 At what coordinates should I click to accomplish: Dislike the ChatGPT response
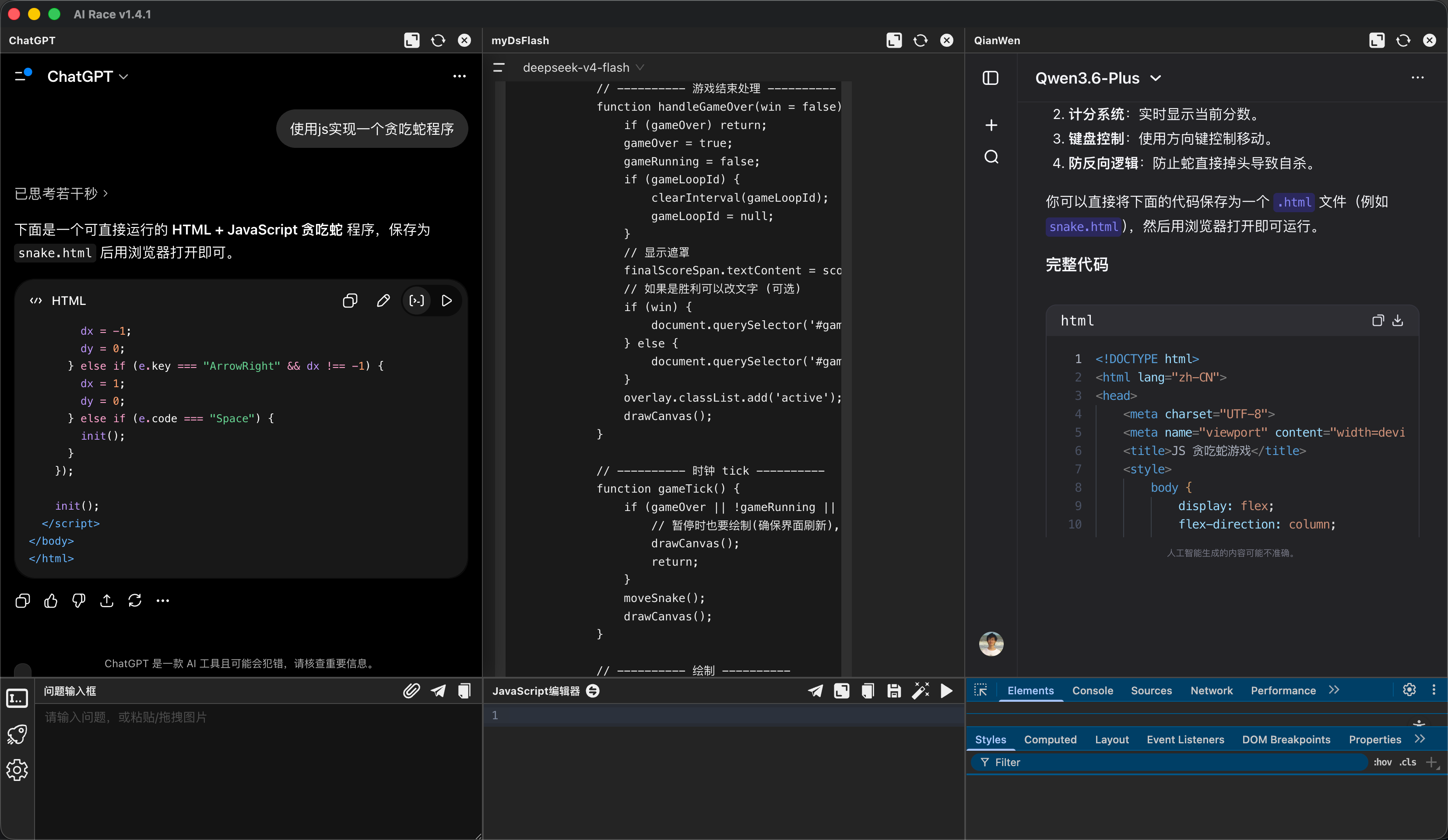coord(79,601)
